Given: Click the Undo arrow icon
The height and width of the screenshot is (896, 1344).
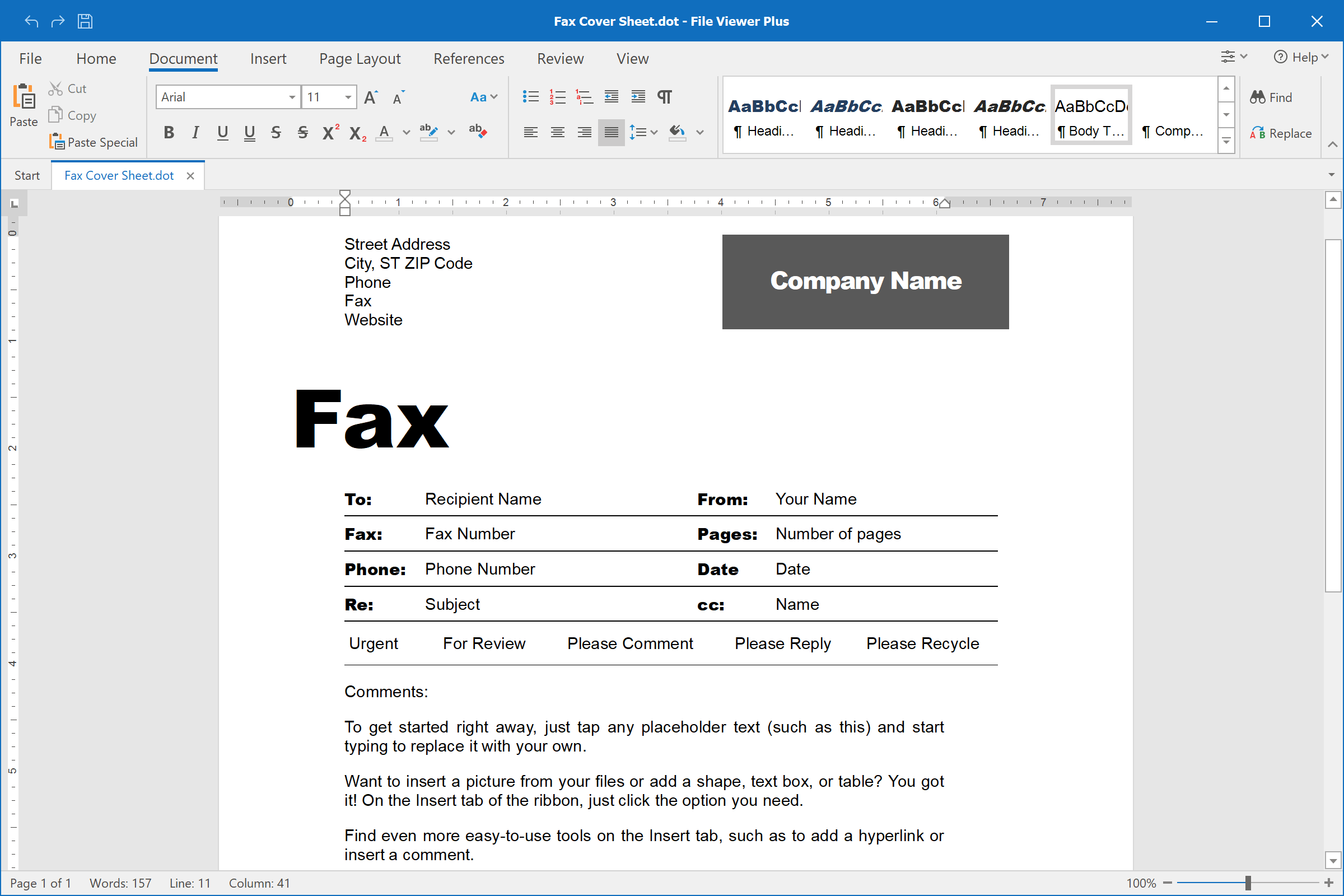Looking at the screenshot, I should click(31, 21).
